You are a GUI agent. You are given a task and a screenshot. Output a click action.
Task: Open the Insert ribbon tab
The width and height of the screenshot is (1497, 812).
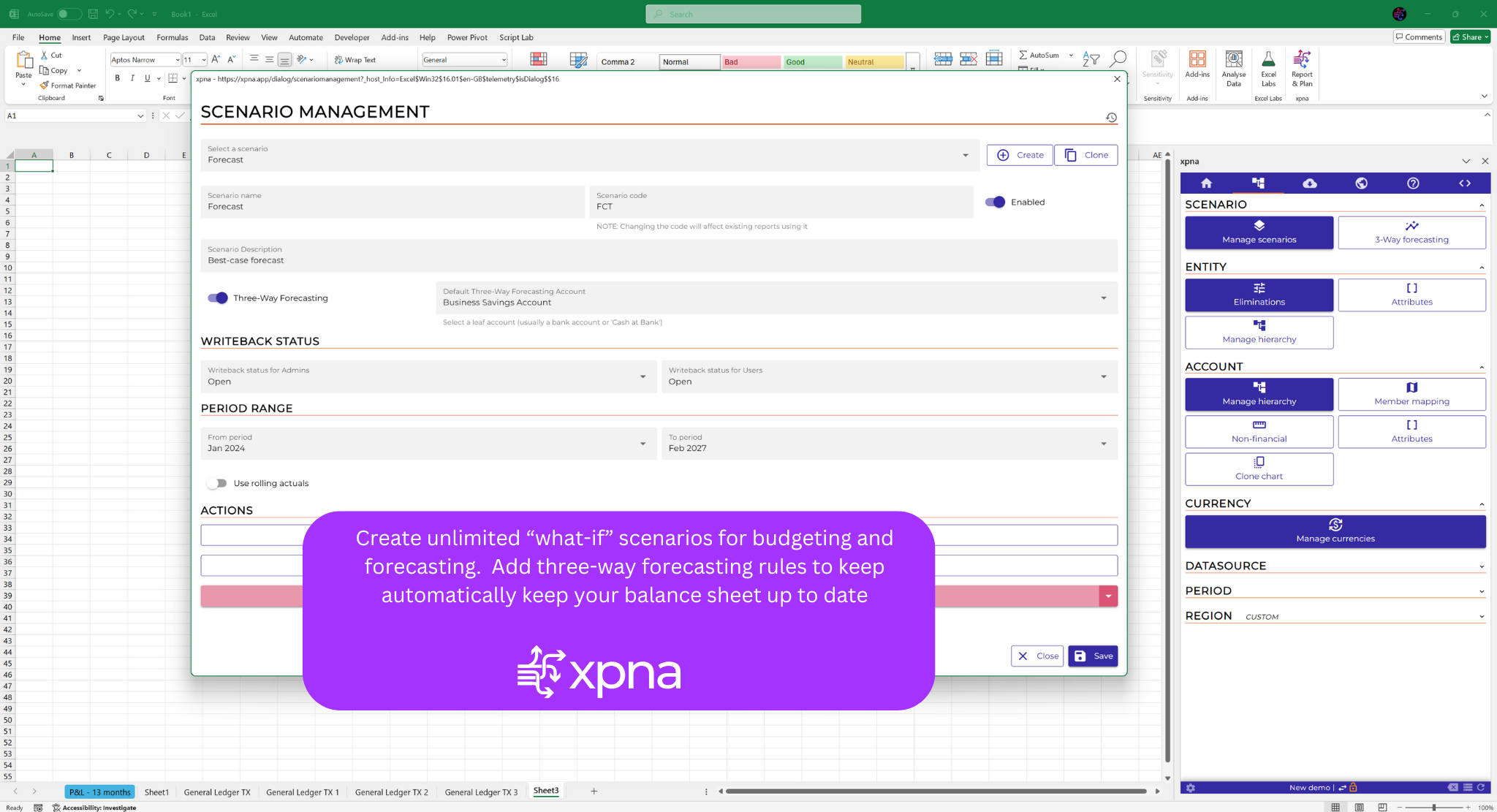(81, 37)
